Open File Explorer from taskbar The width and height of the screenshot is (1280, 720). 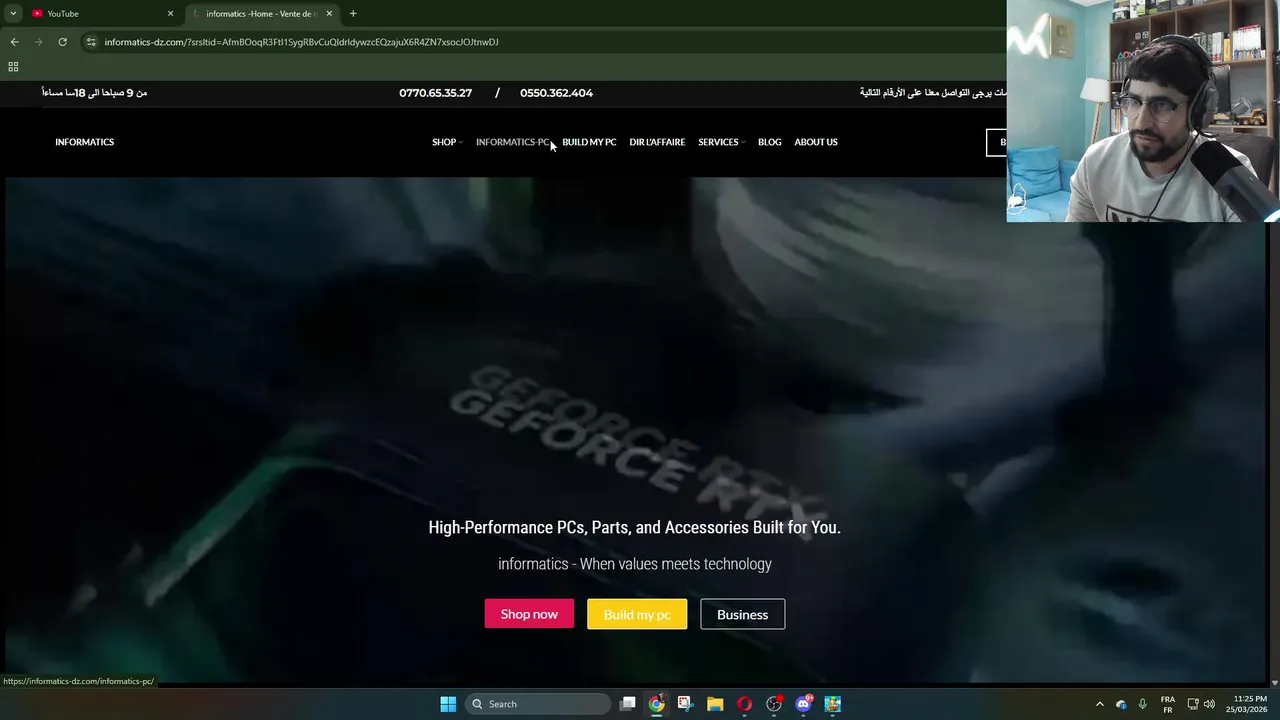pyautogui.click(x=715, y=704)
